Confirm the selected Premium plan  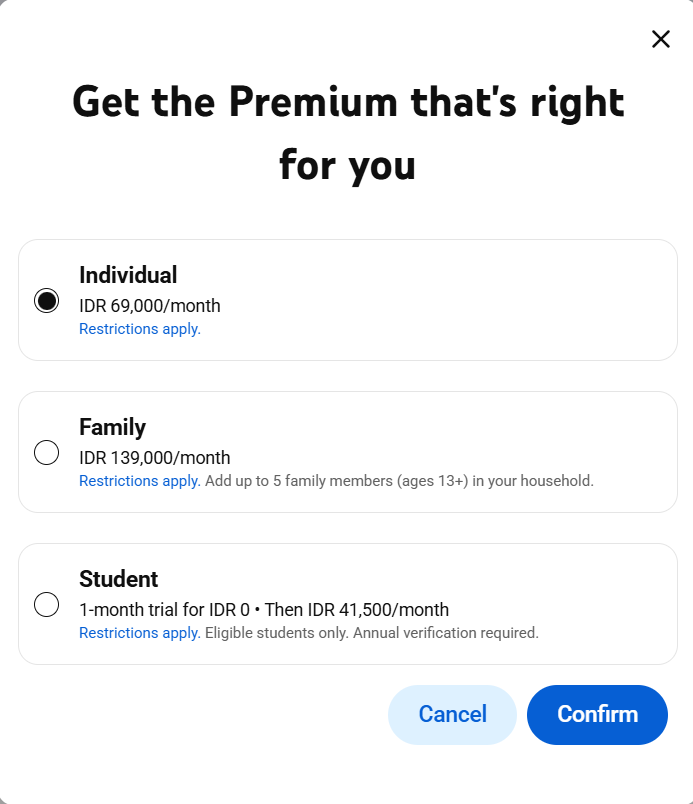(597, 714)
